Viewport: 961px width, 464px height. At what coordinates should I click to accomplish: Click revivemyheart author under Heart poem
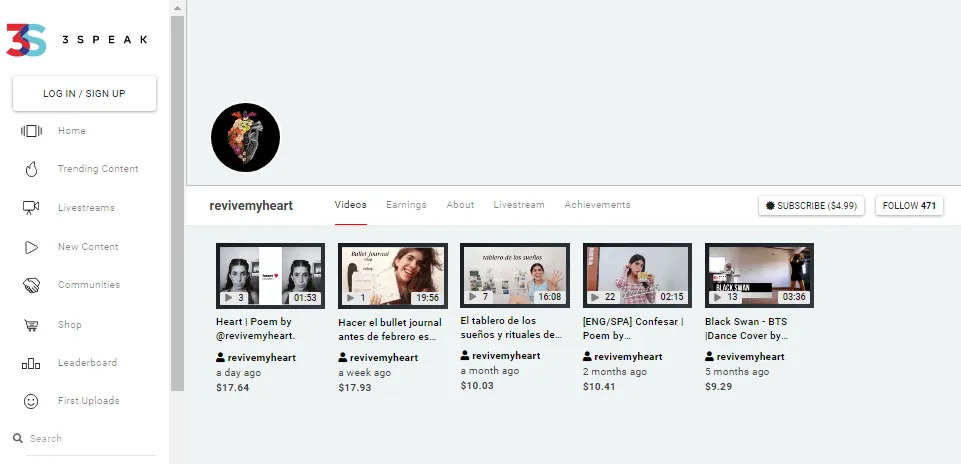tap(262, 357)
